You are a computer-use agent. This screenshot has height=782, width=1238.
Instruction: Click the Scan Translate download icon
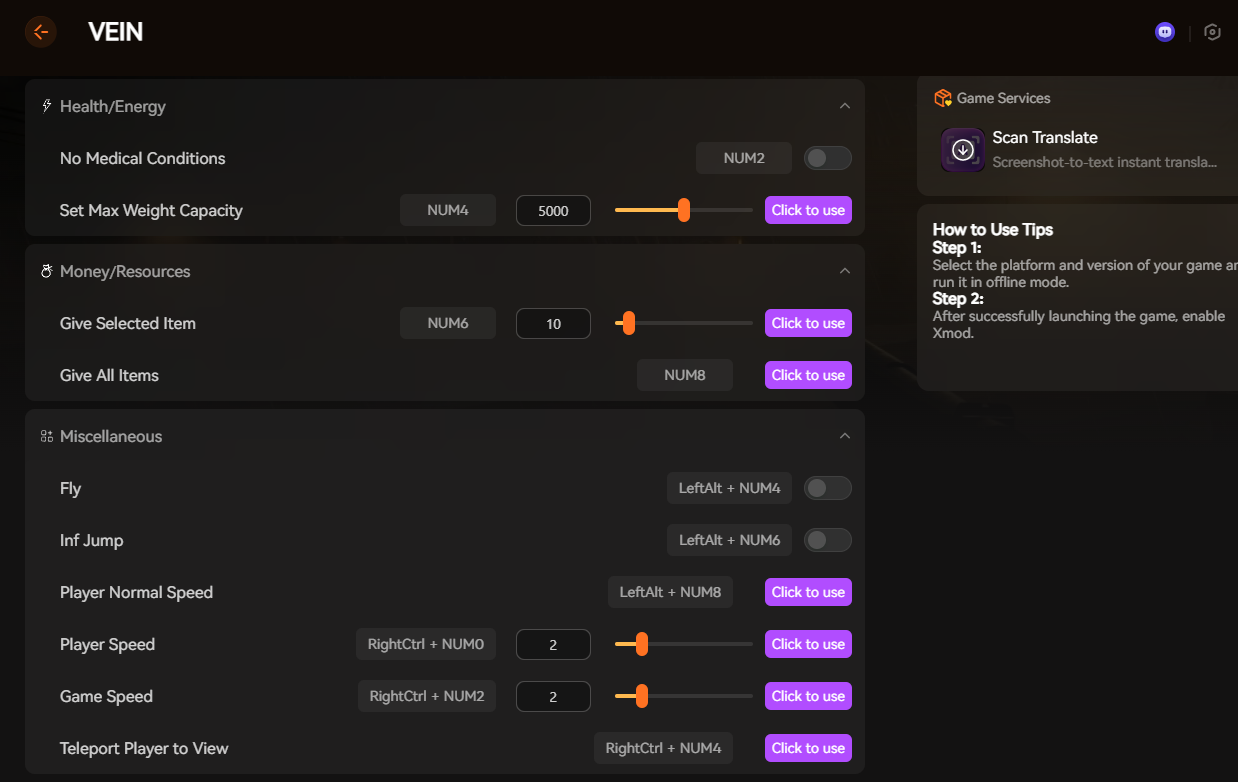tap(963, 150)
